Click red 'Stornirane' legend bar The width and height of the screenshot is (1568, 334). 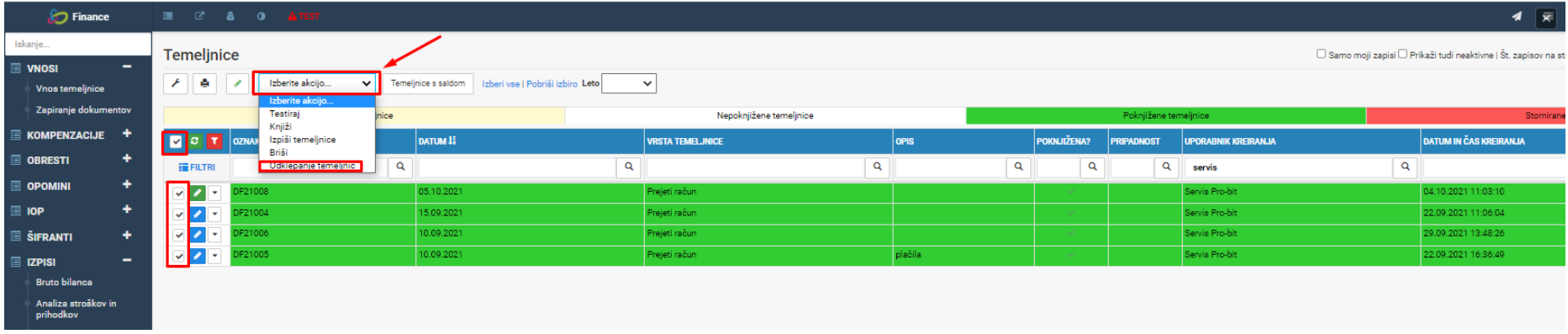click(1466, 116)
